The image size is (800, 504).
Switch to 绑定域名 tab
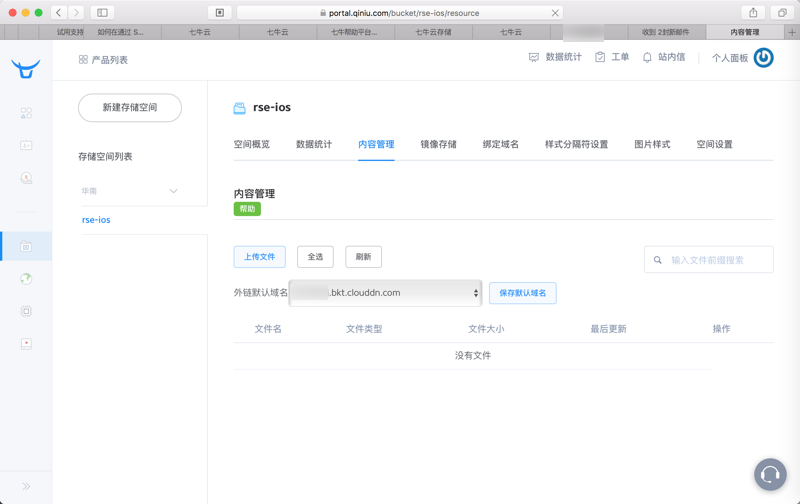pos(501,144)
